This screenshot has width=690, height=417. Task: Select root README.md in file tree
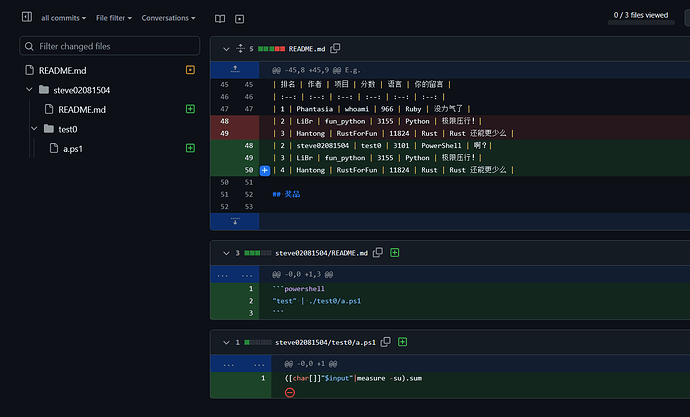click(x=62, y=70)
